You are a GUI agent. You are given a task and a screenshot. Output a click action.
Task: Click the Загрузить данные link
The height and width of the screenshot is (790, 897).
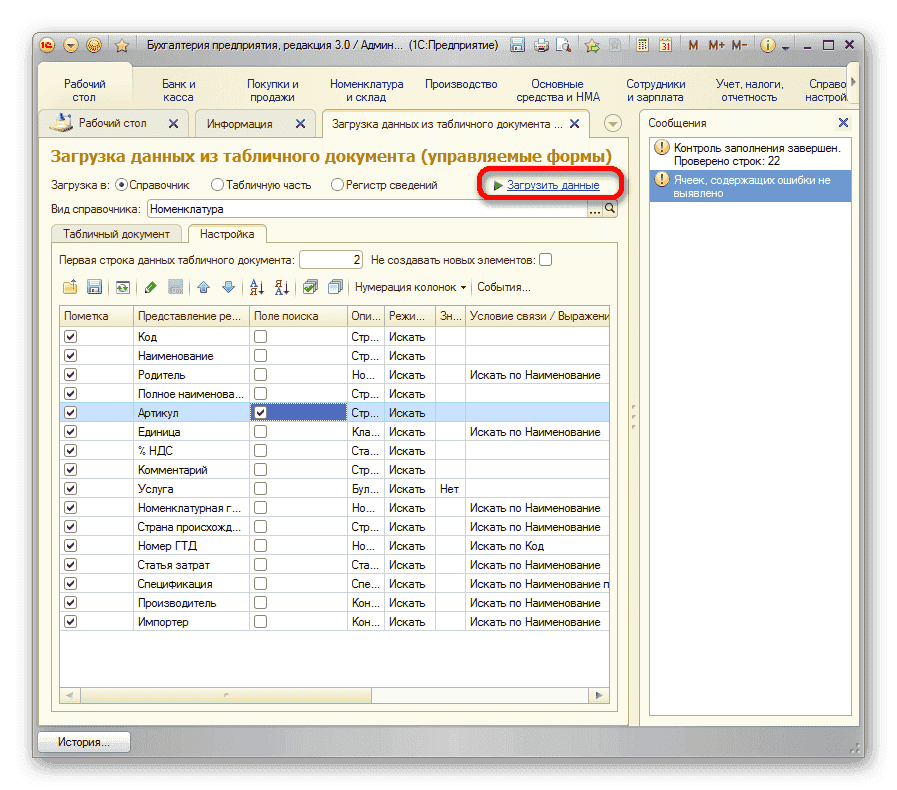pos(552,185)
